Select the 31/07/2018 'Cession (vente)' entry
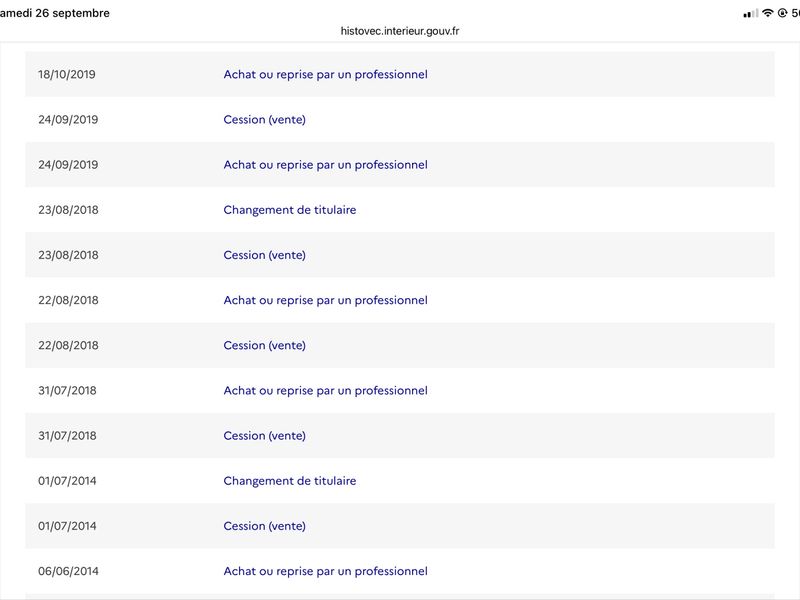800x600 pixels. [x=400, y=435]
